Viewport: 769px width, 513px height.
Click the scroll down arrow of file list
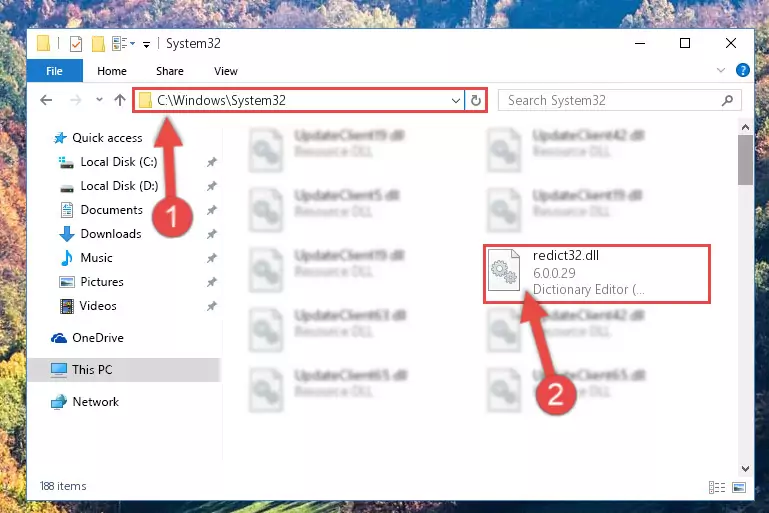[745, 469]
